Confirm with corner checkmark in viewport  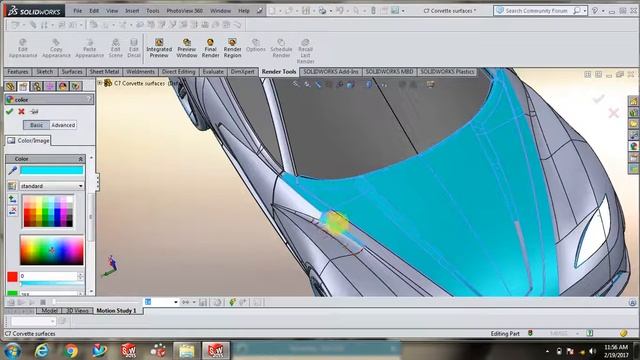(598, 99)
